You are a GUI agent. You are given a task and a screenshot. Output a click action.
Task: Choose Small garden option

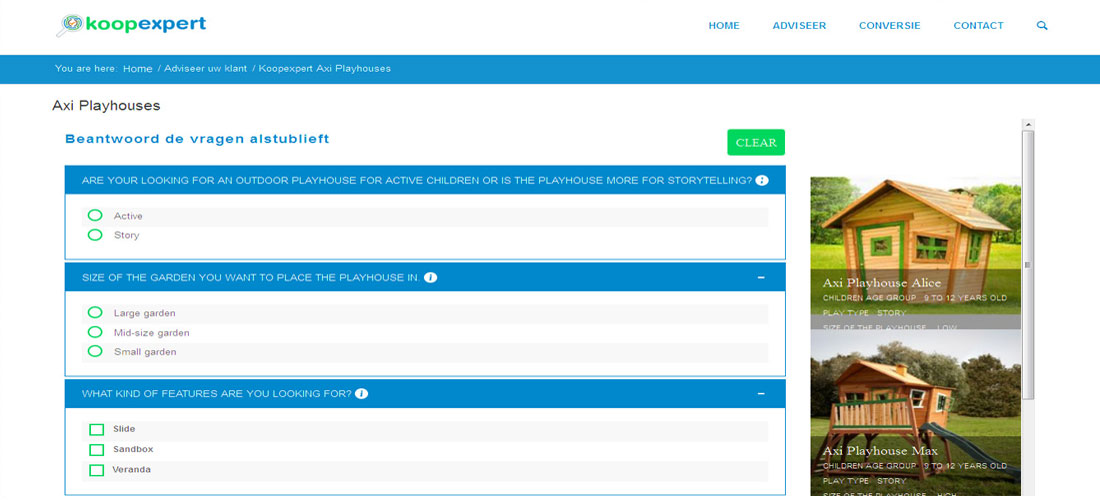coord(95,351)
